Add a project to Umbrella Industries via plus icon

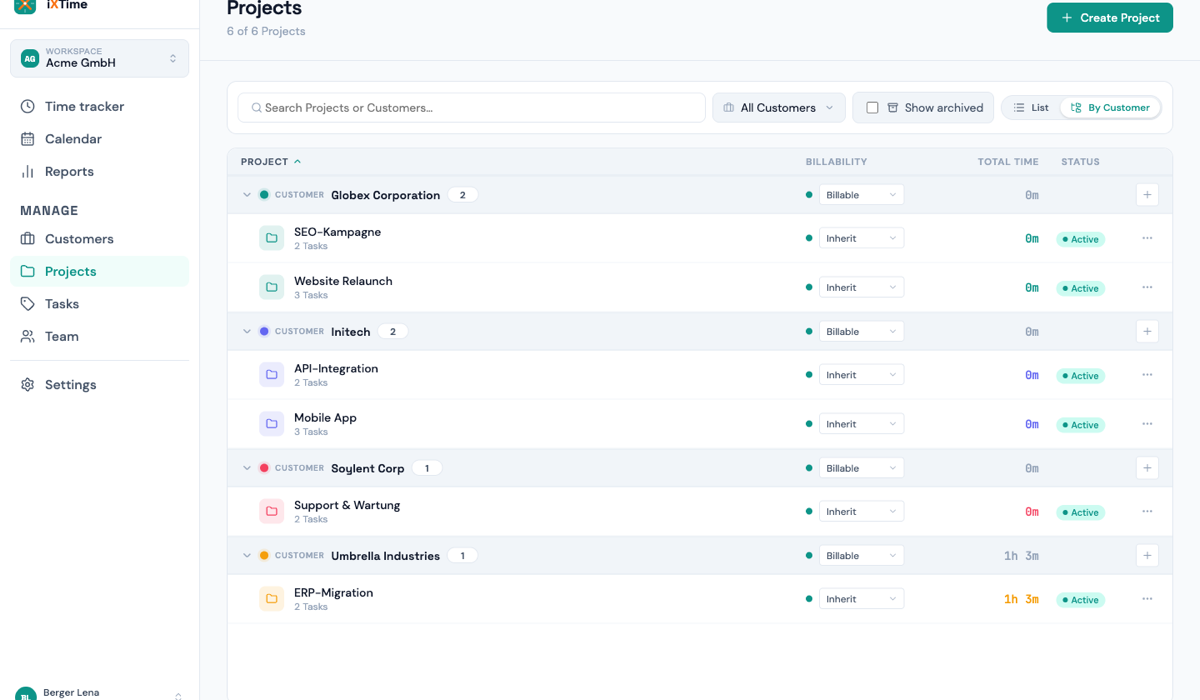click(x=1147, y=555)
